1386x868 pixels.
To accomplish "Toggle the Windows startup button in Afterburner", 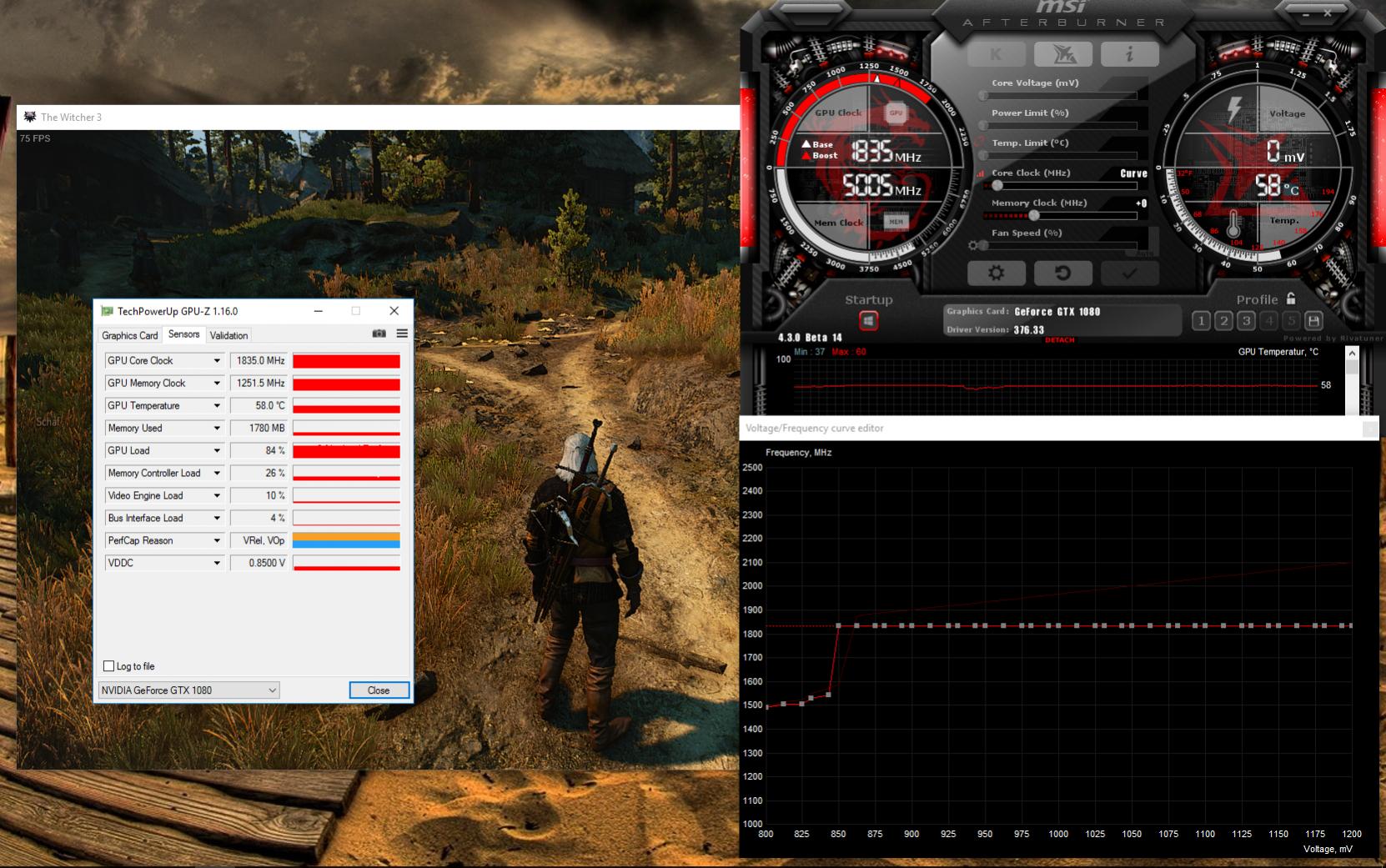I will pos(868,320).
